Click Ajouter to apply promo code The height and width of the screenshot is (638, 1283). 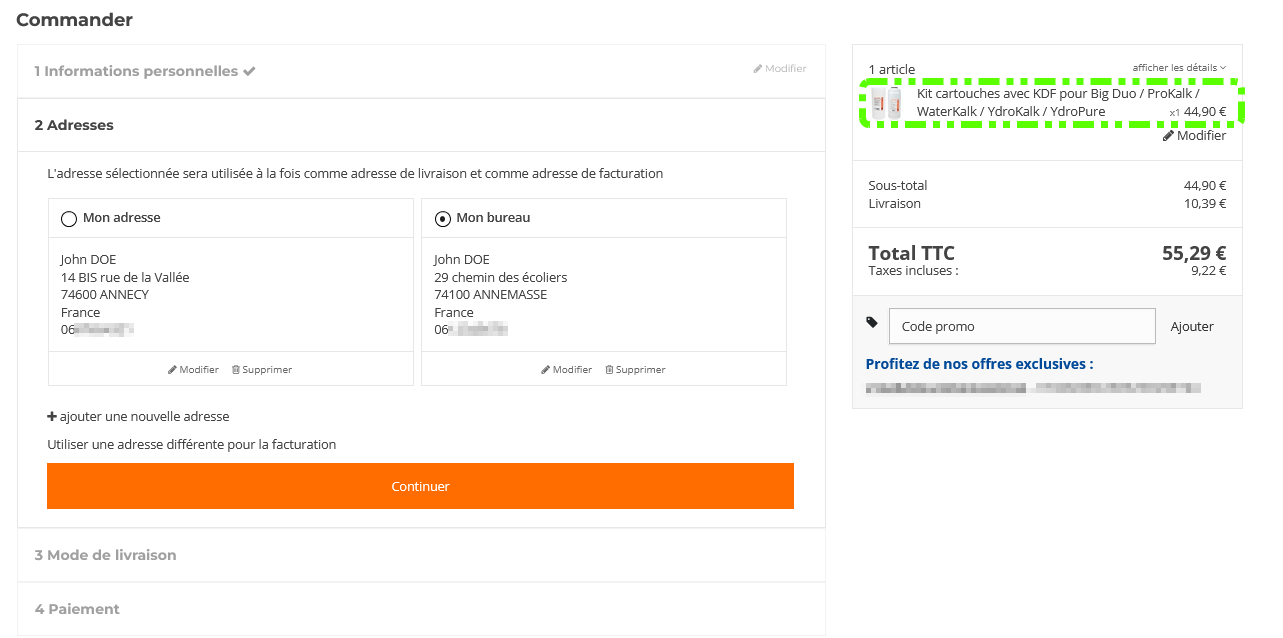[x=1192, y=327]
